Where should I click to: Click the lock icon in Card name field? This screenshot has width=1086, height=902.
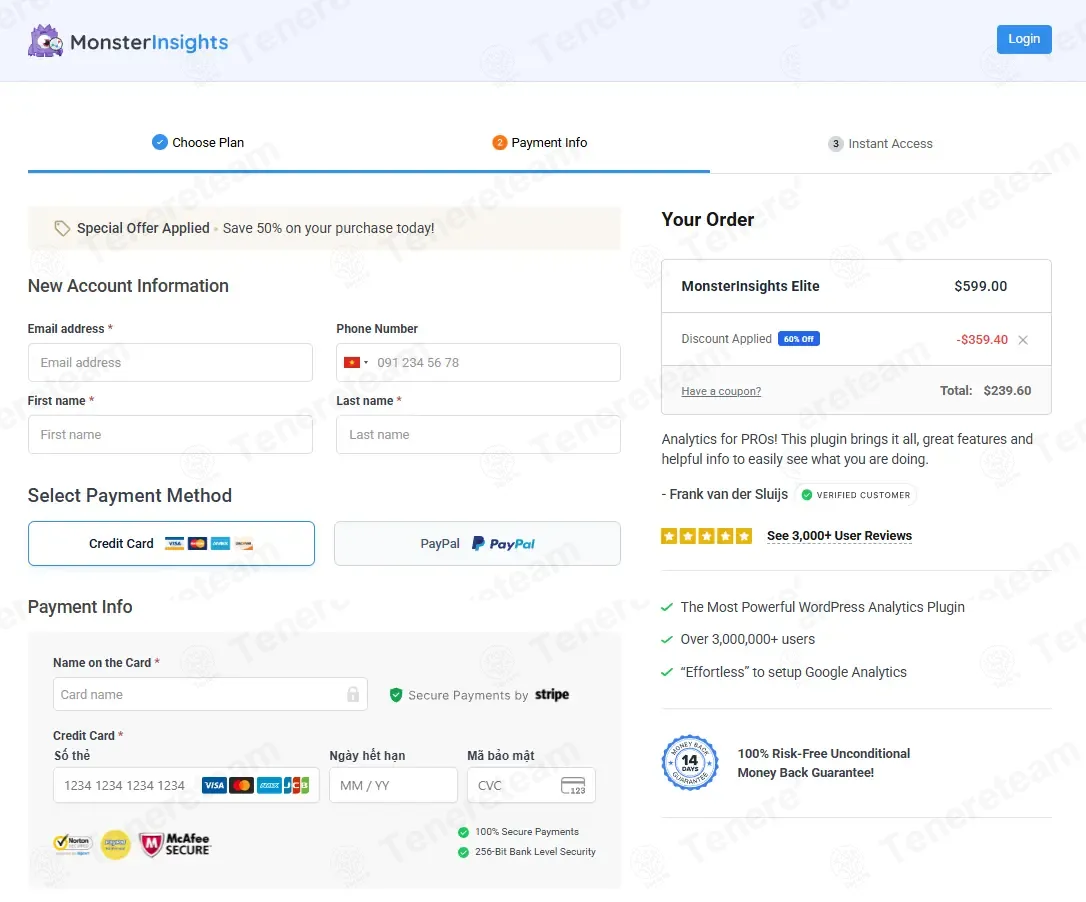tap(353, 694)
